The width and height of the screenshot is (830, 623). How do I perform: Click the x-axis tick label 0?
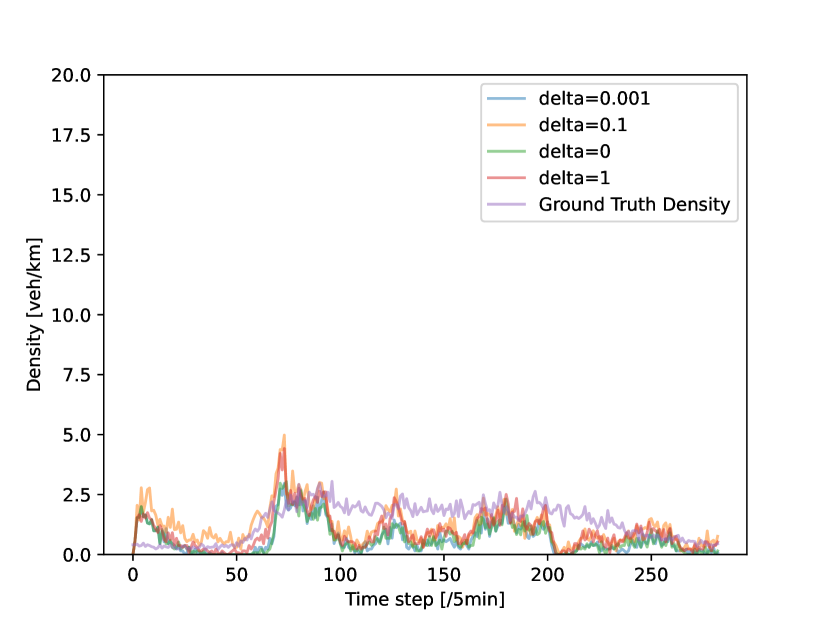tap(133, 575)
